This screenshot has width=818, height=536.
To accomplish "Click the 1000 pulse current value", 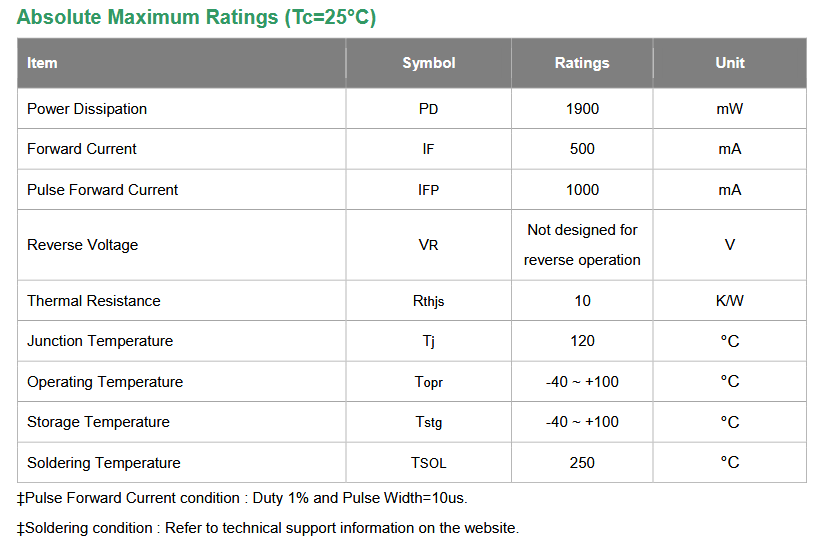I will pos(582,190).
